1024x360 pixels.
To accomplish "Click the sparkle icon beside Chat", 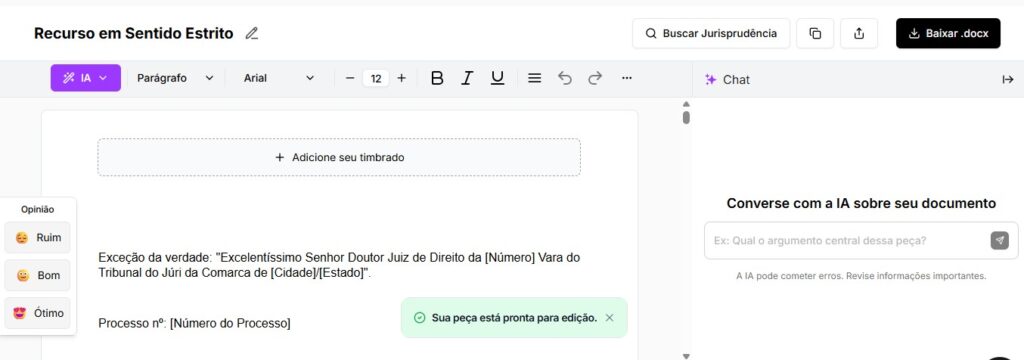I will [x=711, y=79].
